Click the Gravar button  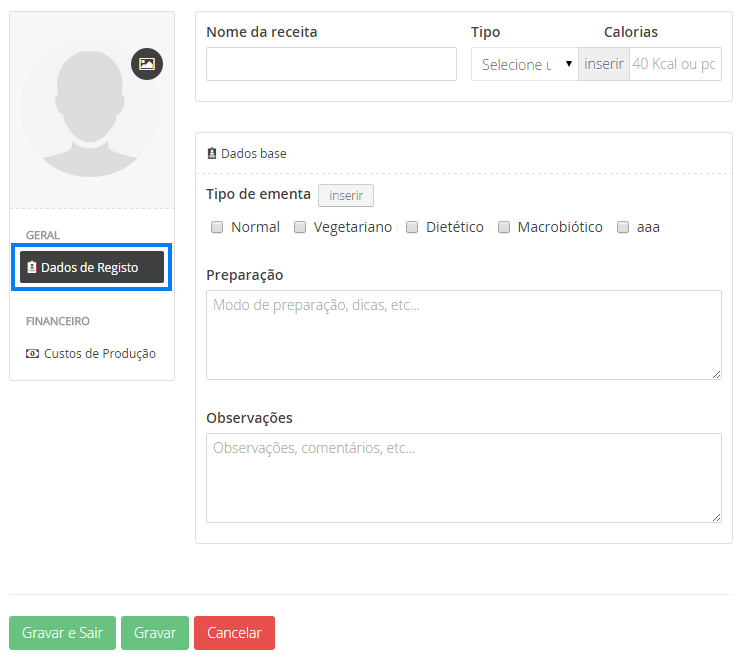tap(155, 633)
